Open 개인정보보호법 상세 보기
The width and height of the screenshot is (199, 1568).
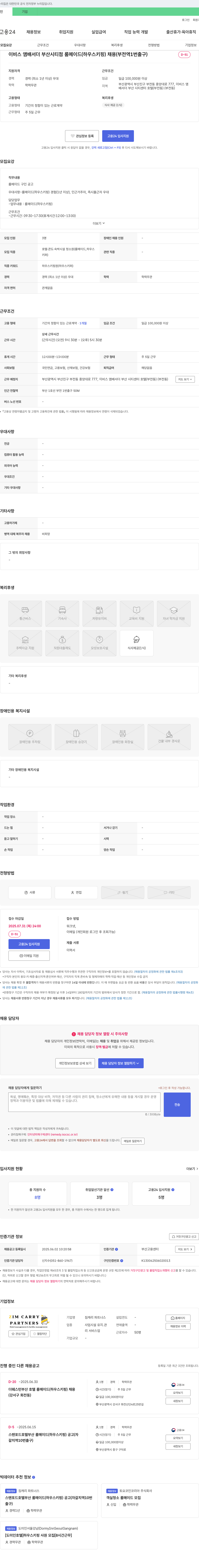pos(75,1063)
